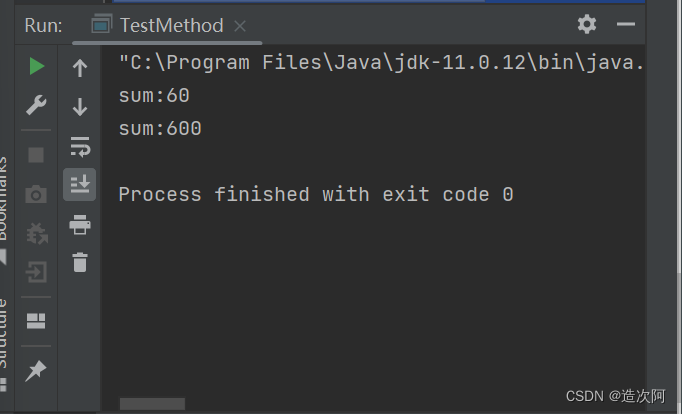Close the TestMethod tab

pos(240,26)
